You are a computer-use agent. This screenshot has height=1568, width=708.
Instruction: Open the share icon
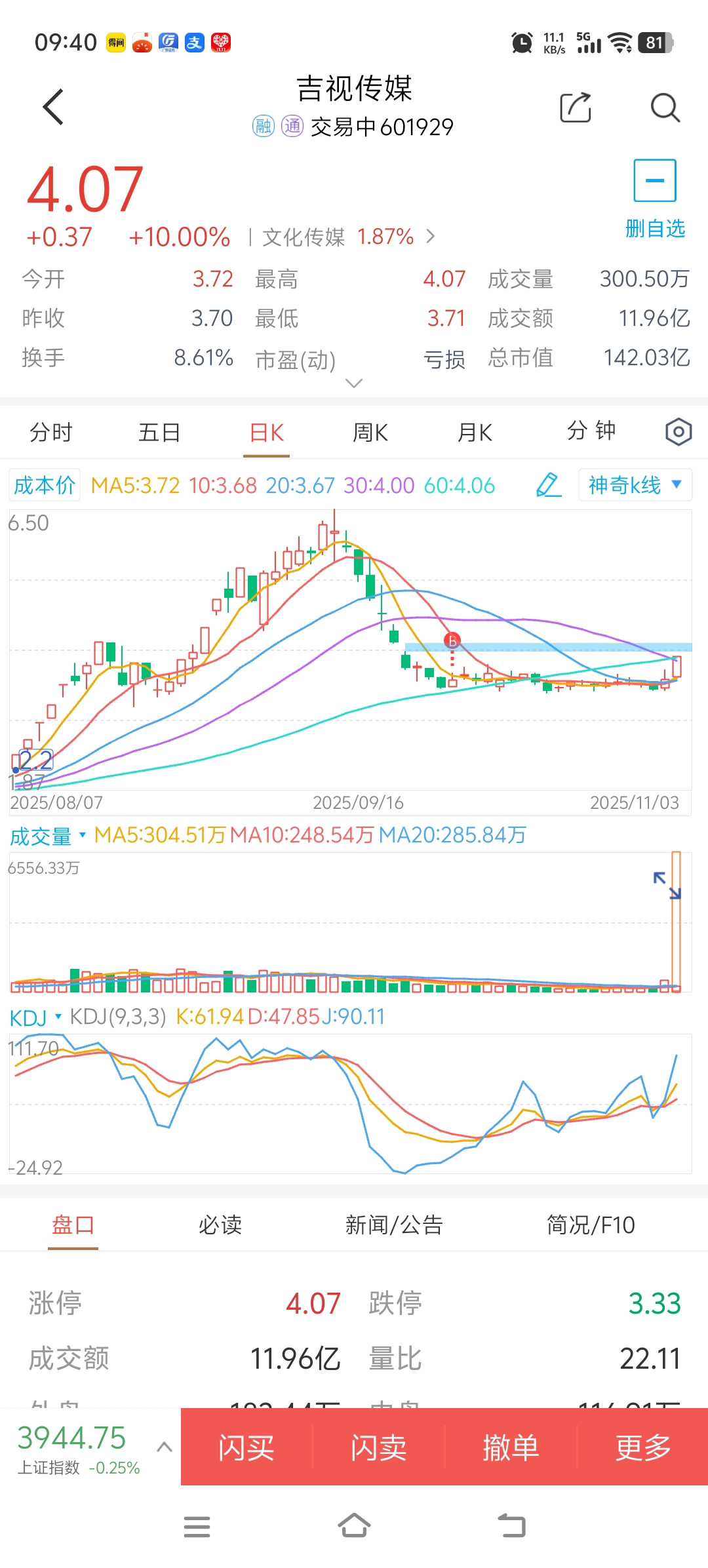pos(576,107)
